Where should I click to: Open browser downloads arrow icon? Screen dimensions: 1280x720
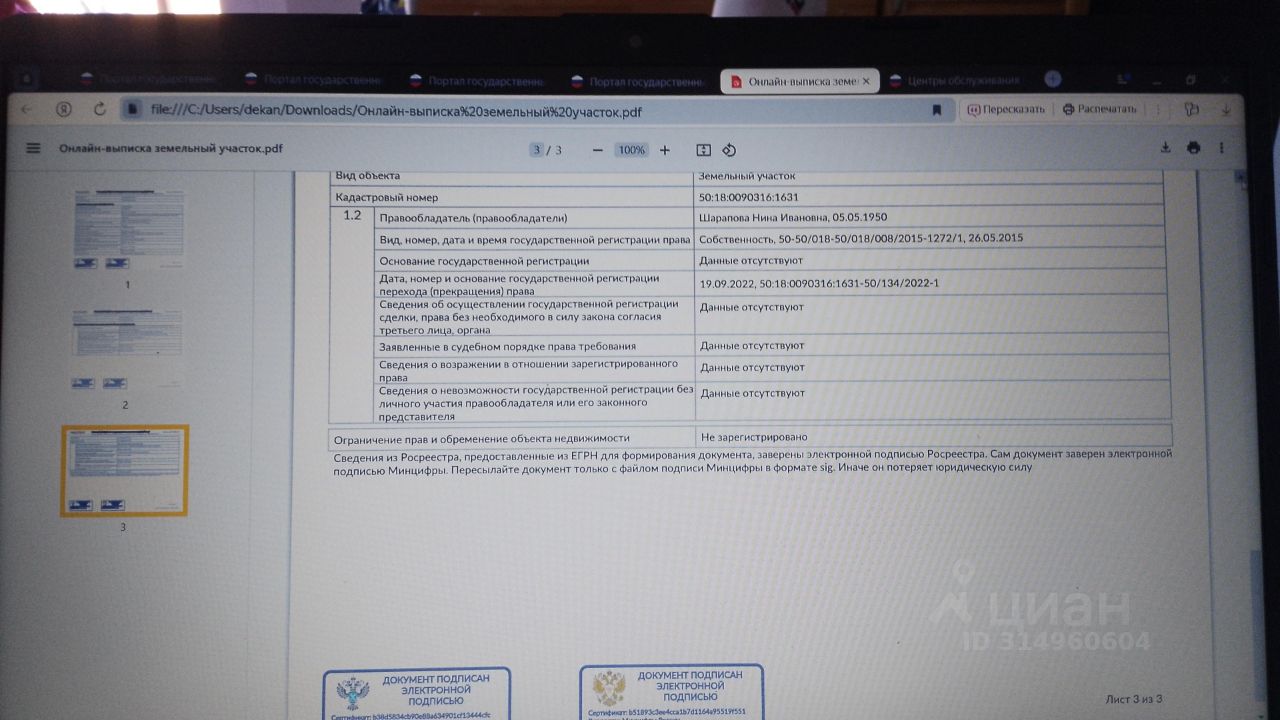(1226, 110)
